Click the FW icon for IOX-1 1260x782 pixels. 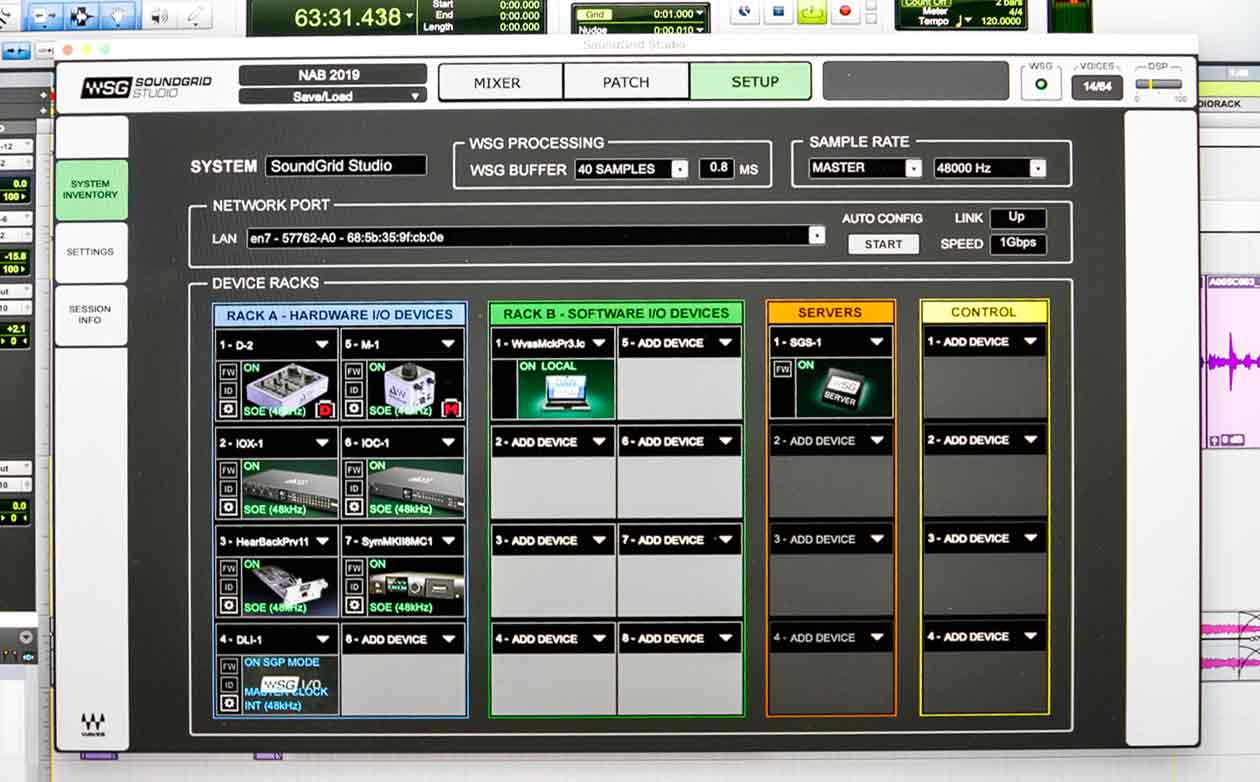[227, 469]
